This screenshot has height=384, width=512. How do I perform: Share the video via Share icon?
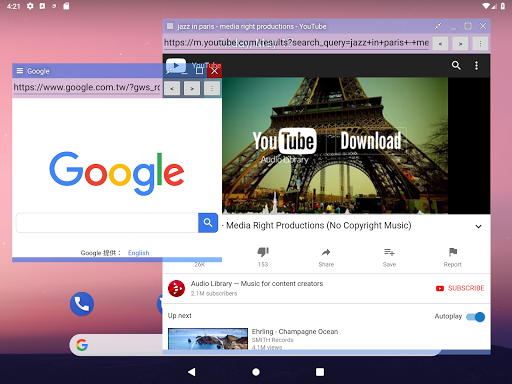(326, 252)
